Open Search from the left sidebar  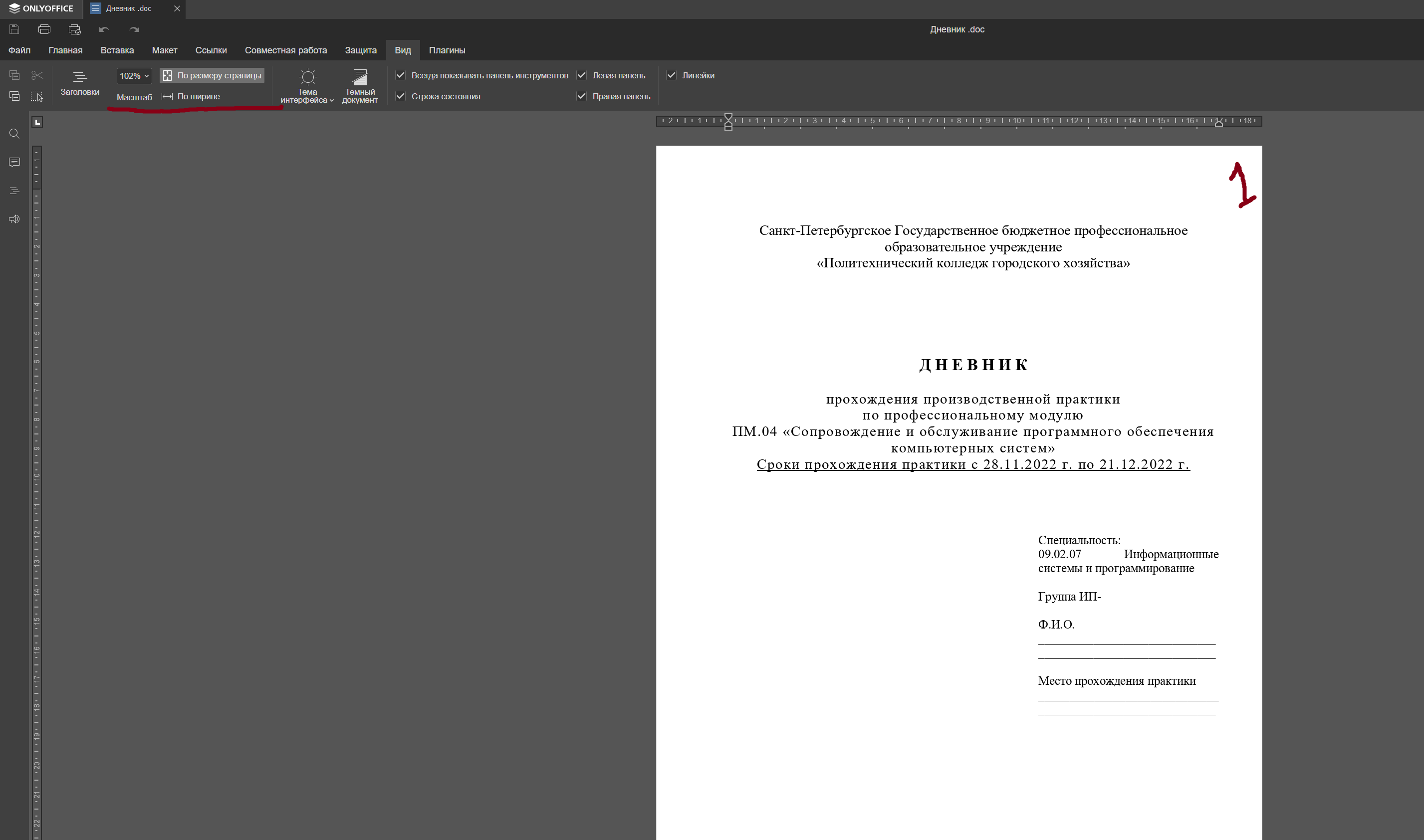(x=14, y=134)
